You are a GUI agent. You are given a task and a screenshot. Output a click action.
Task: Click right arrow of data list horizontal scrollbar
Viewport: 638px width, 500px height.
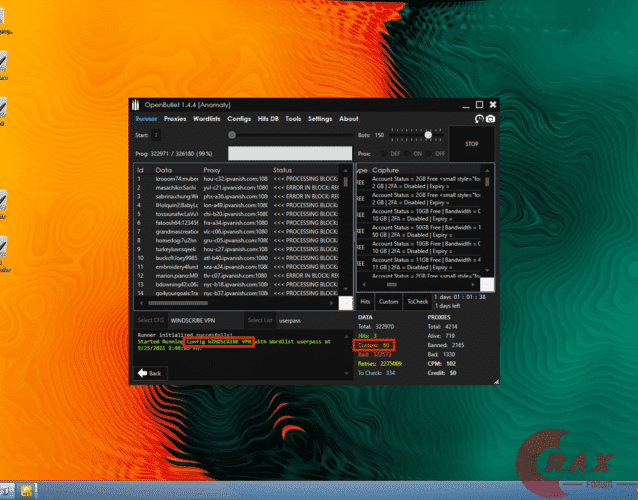click(x=332, y=303)
